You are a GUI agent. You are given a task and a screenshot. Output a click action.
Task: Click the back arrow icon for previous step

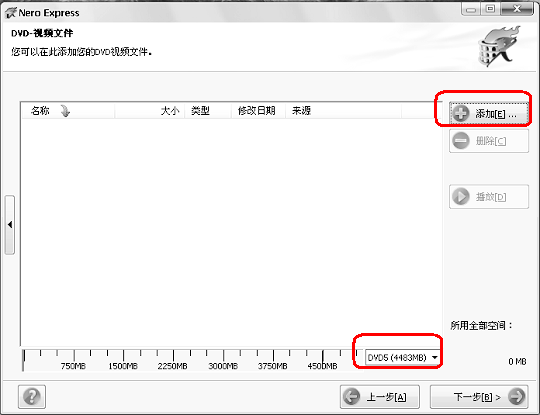(352, 396)
